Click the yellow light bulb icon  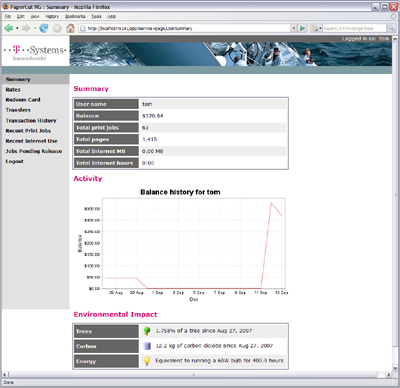tap(147, 361)
